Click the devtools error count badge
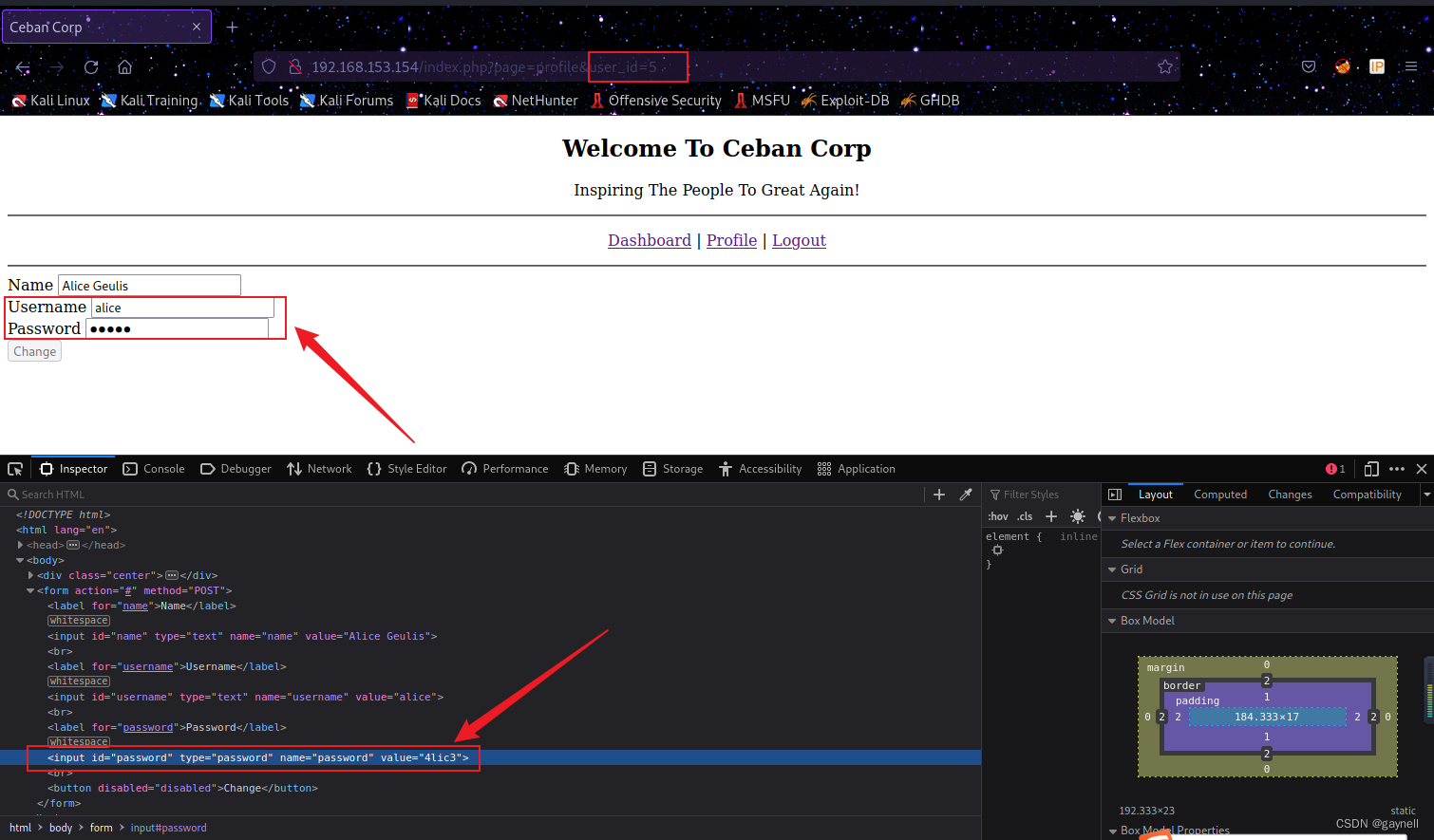Image resolution: width=1434 pixels, height=840 pixels. [x=1335, y=469]
